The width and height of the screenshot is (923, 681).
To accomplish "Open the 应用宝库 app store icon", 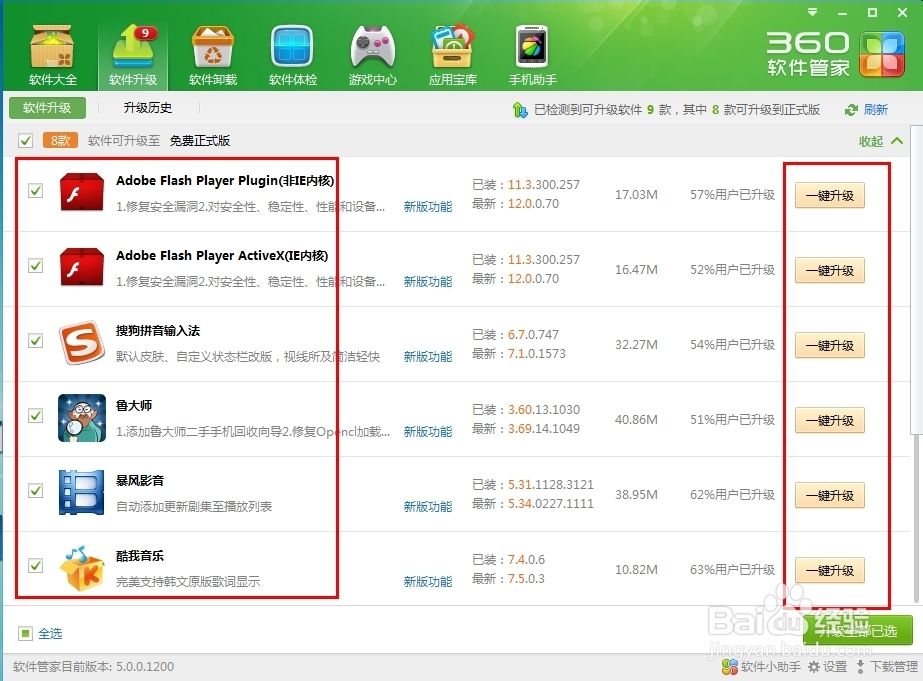I will (x=452, y=48).
